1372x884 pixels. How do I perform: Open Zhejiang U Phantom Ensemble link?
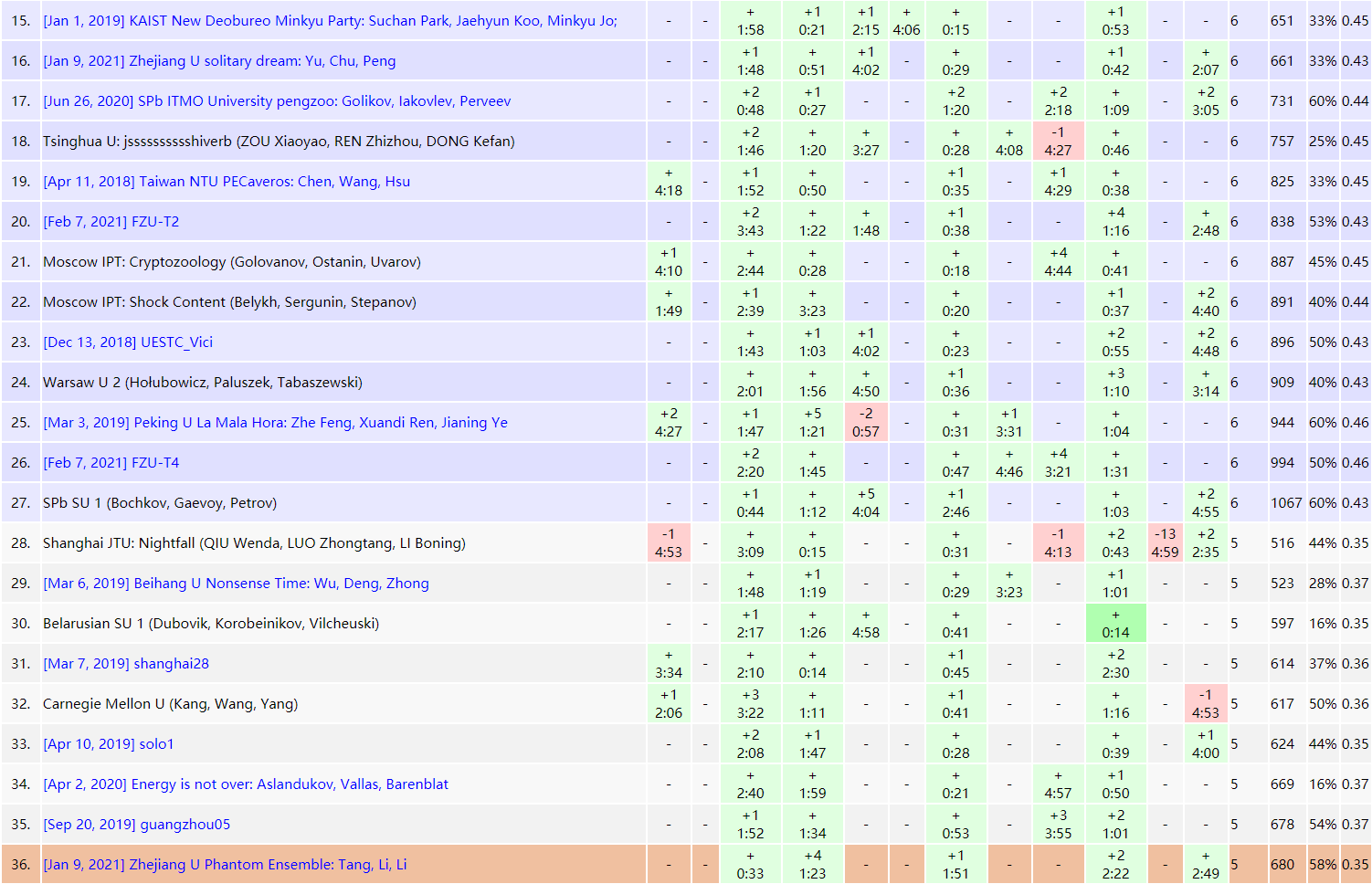click(225, 865)
